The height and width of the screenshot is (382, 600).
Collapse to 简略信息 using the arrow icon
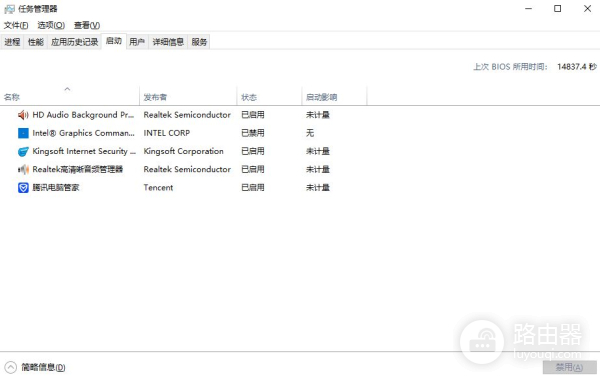11,367
